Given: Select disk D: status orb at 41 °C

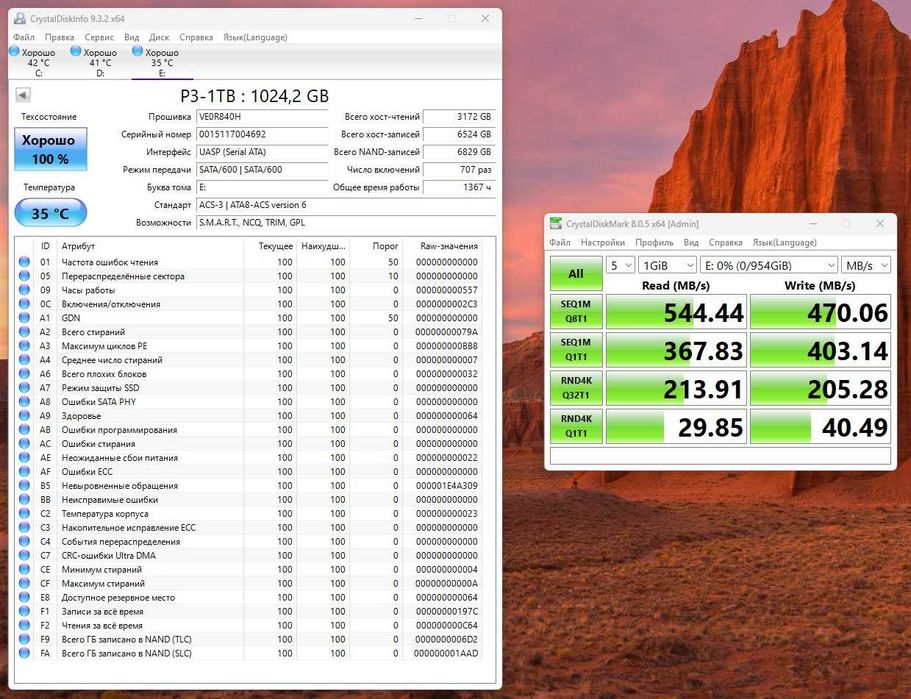Looking at the screenshot, I should pos(76,51).
